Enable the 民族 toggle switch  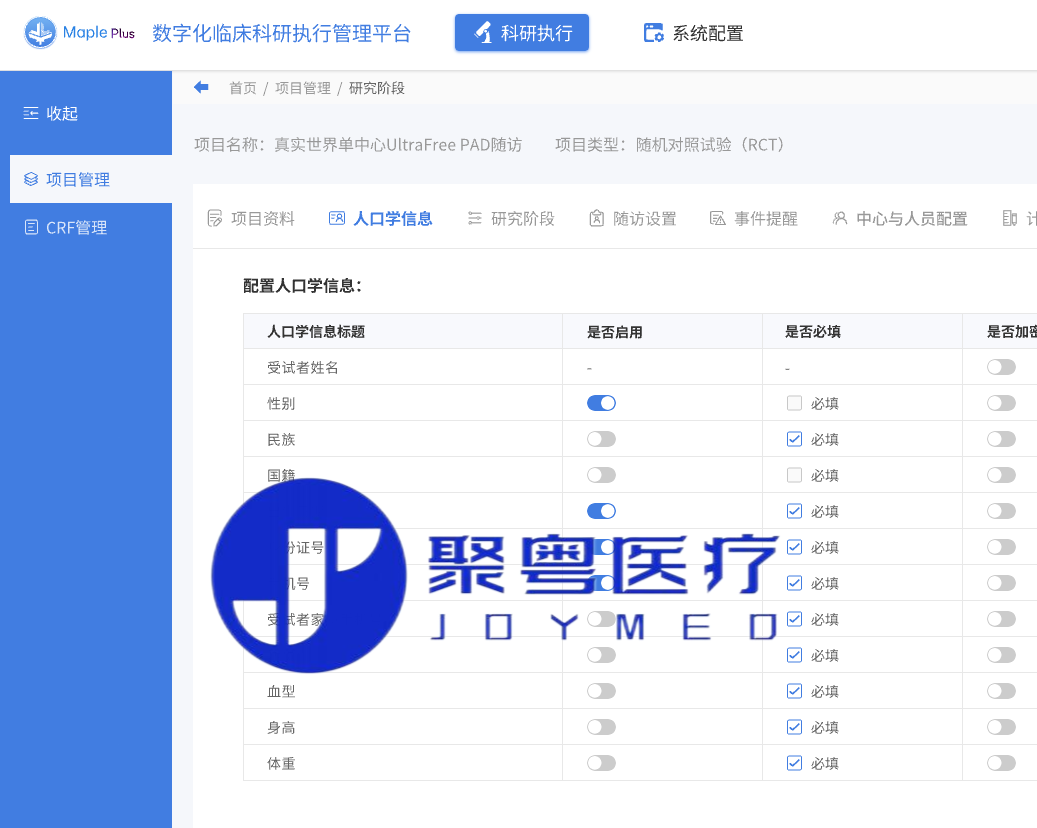point(601,439)
